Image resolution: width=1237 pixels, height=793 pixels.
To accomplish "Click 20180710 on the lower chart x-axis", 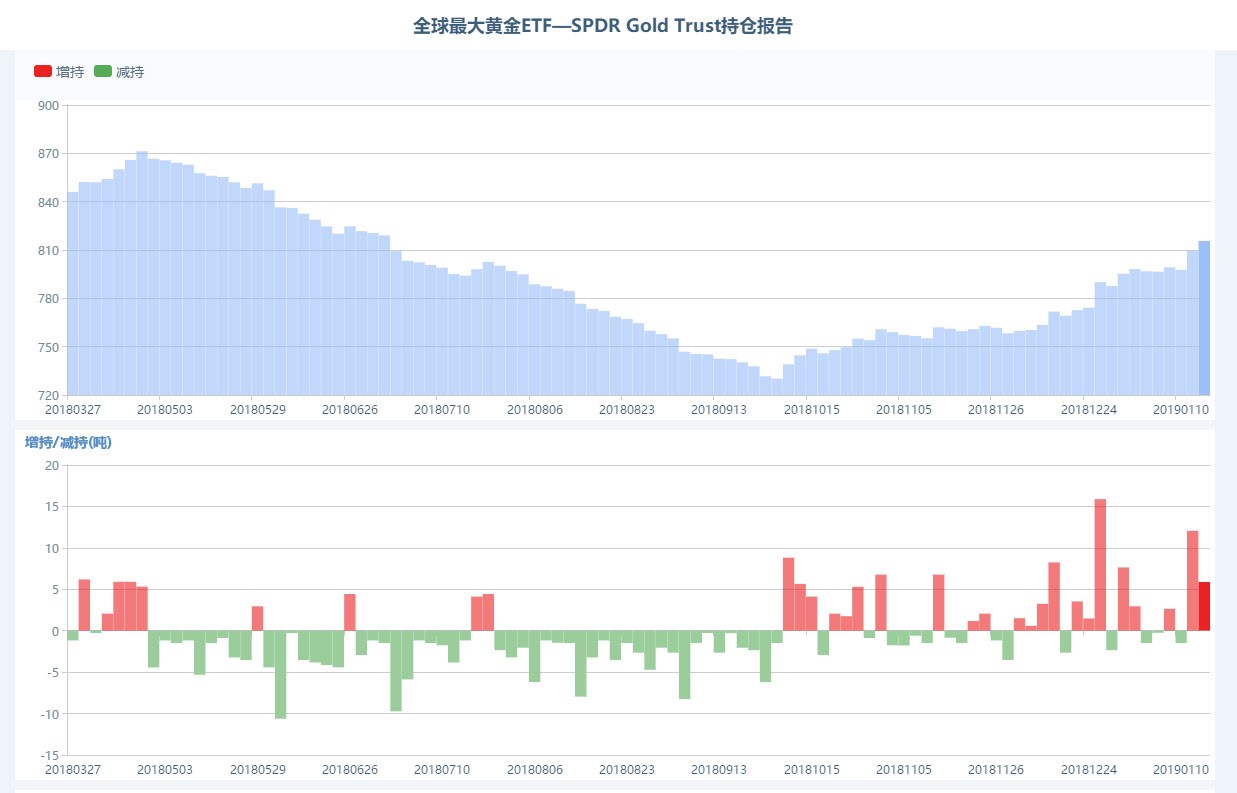I will [x=442, y=769].
